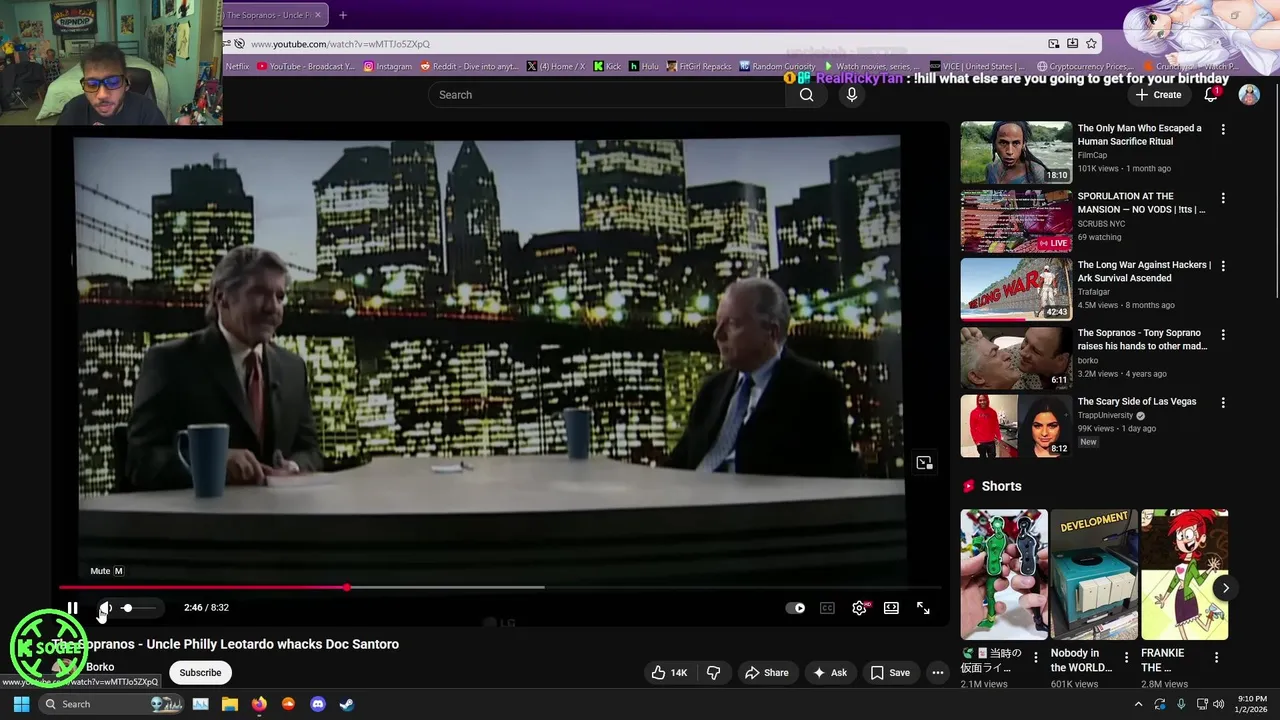Open options for FRANKIE THE short
Screen dimensions: 1280x720
pos(1216,658)
